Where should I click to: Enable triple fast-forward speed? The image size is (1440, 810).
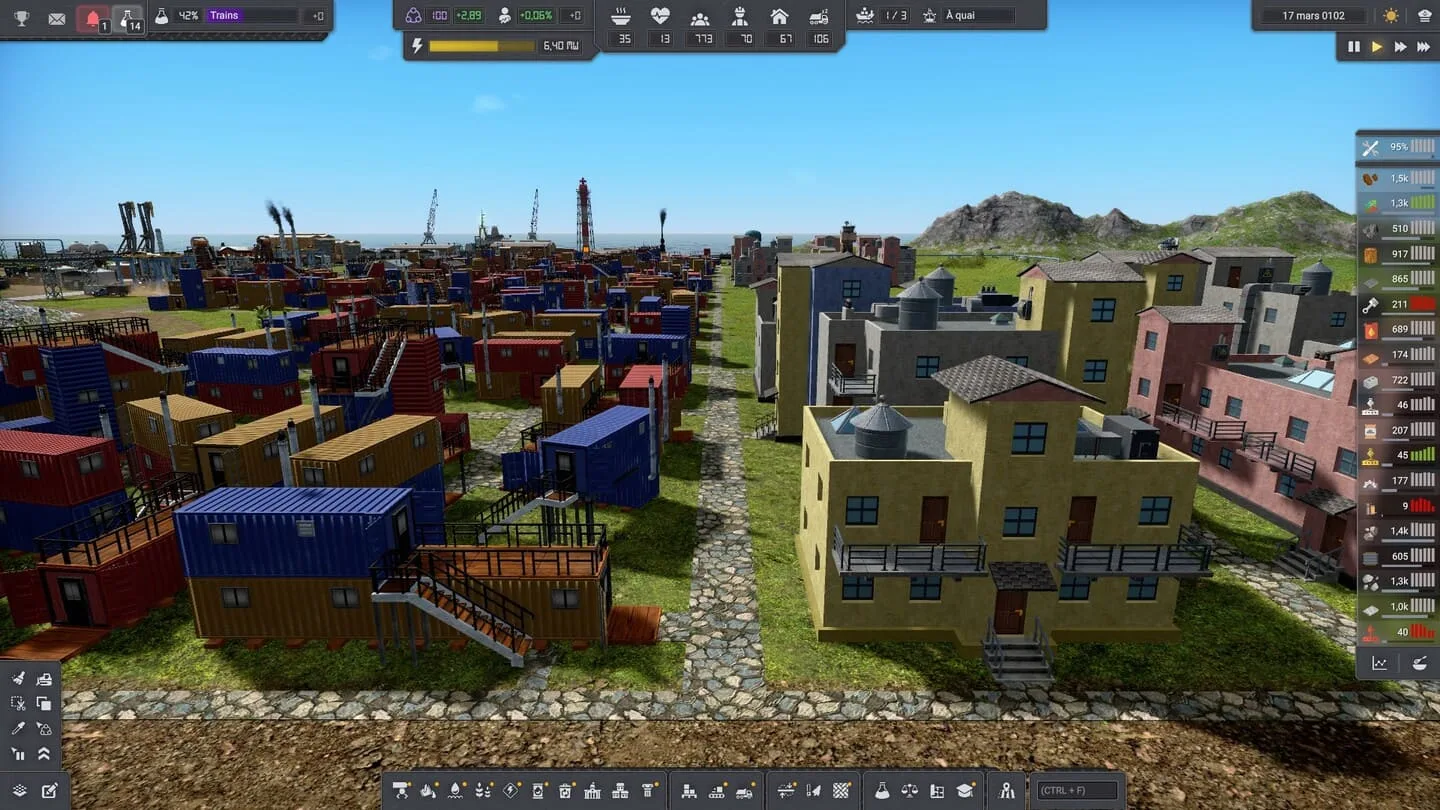click(1423, 46)
